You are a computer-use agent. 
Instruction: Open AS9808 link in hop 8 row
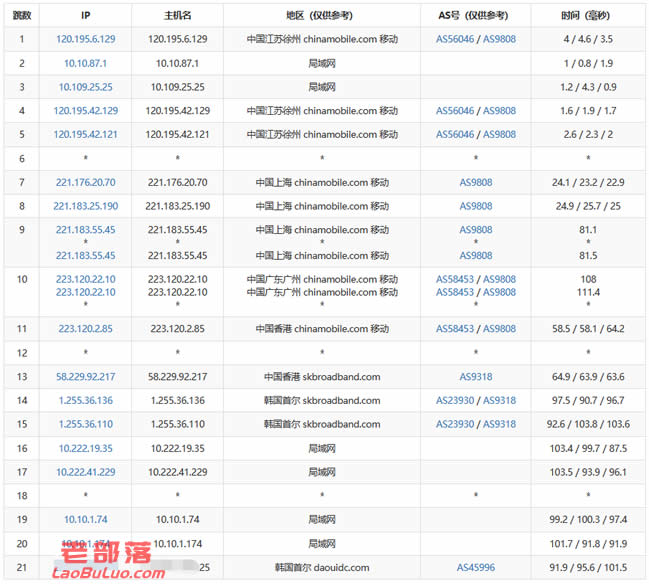tap(476, 206)
